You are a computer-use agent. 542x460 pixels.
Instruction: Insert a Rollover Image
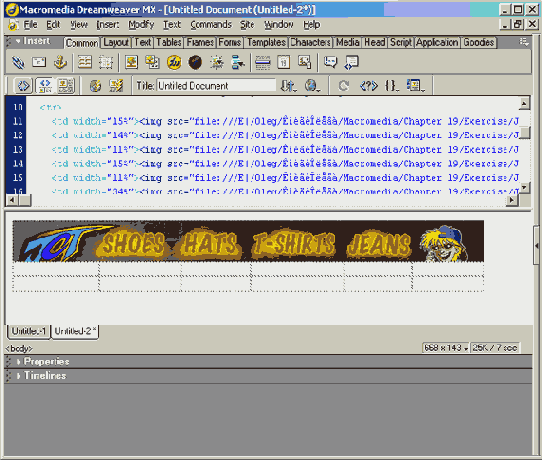217,63
